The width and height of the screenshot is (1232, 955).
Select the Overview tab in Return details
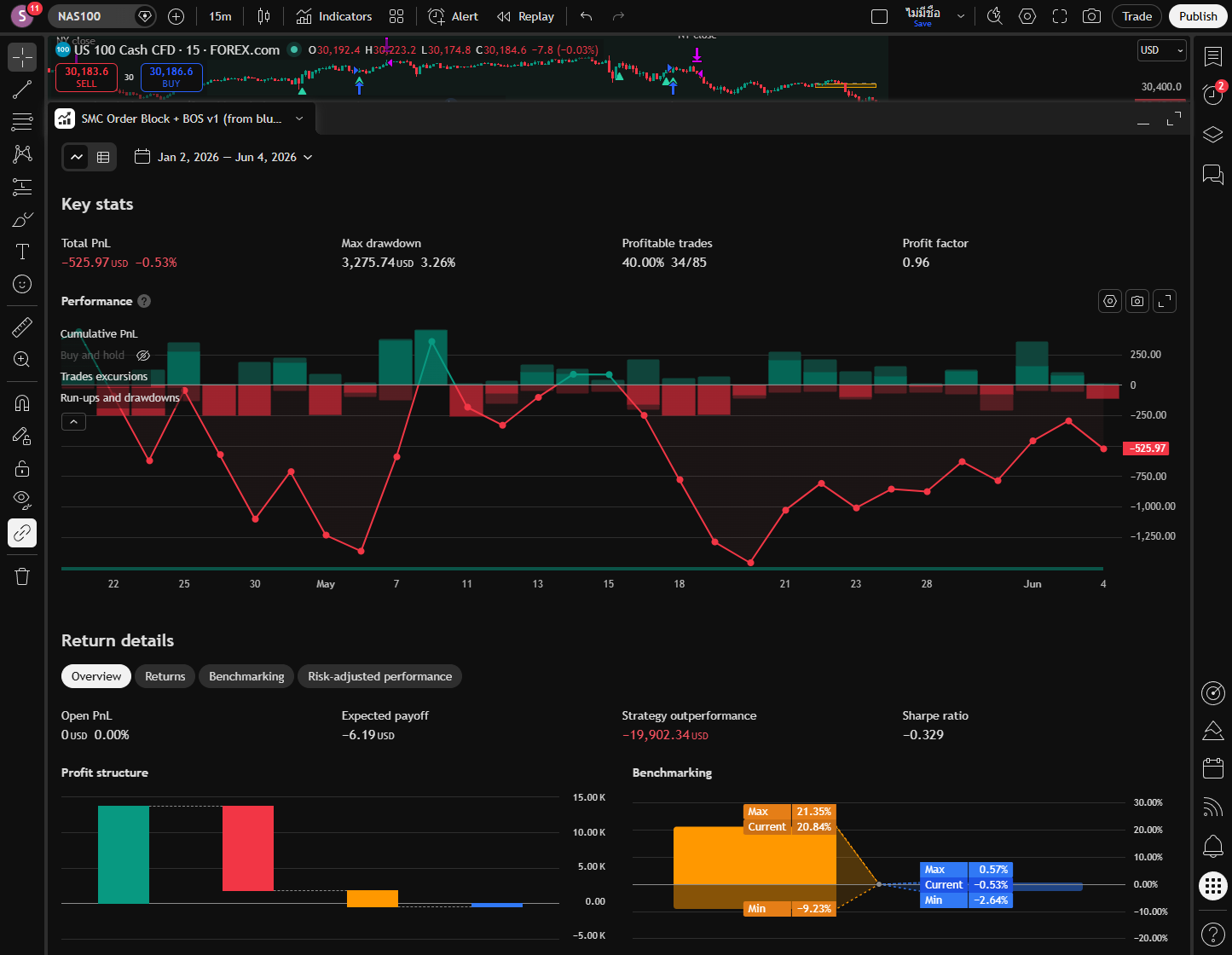[x=96, y=676]
